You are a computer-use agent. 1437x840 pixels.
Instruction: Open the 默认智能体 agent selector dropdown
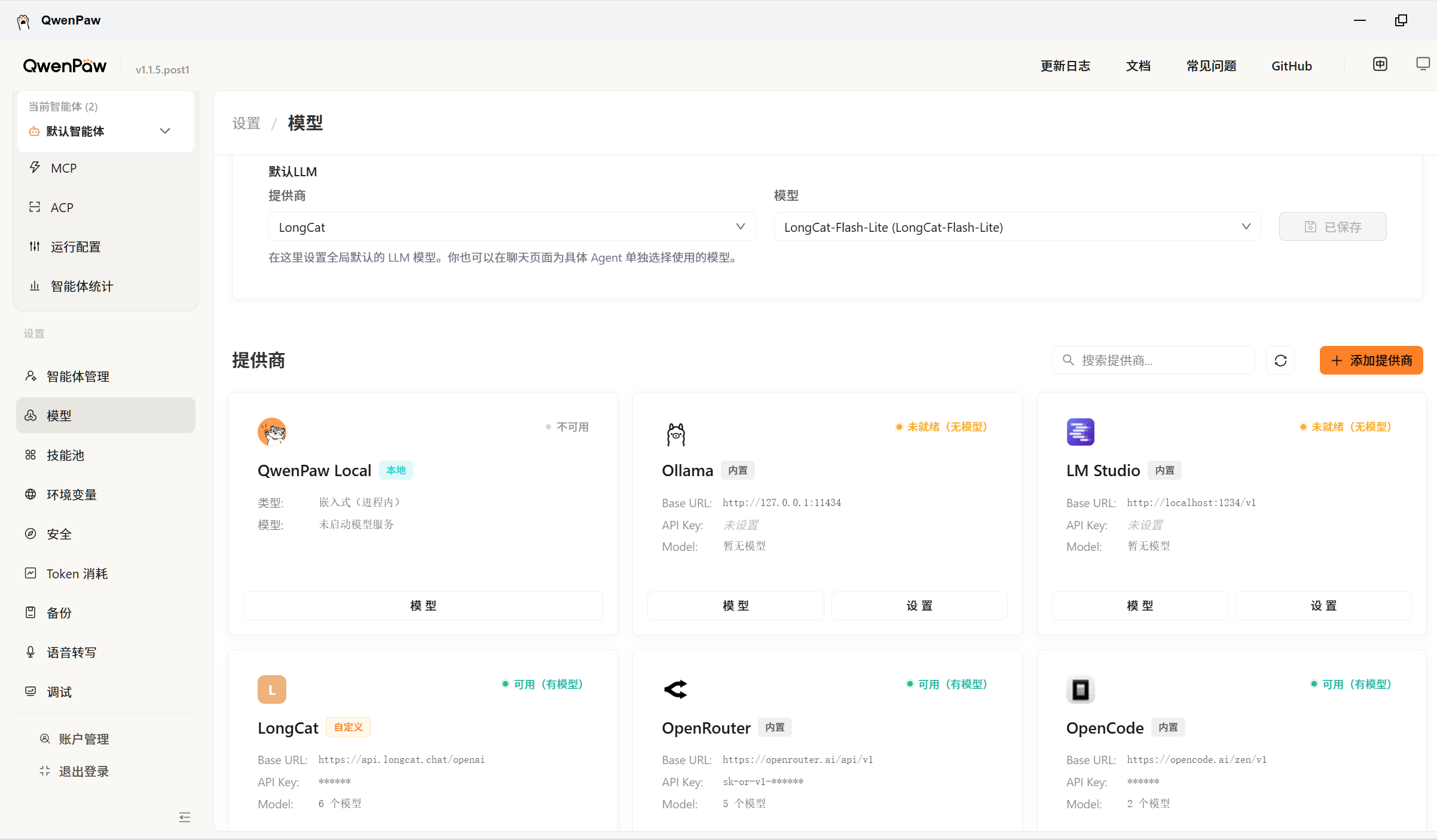[x=106, y=131]
